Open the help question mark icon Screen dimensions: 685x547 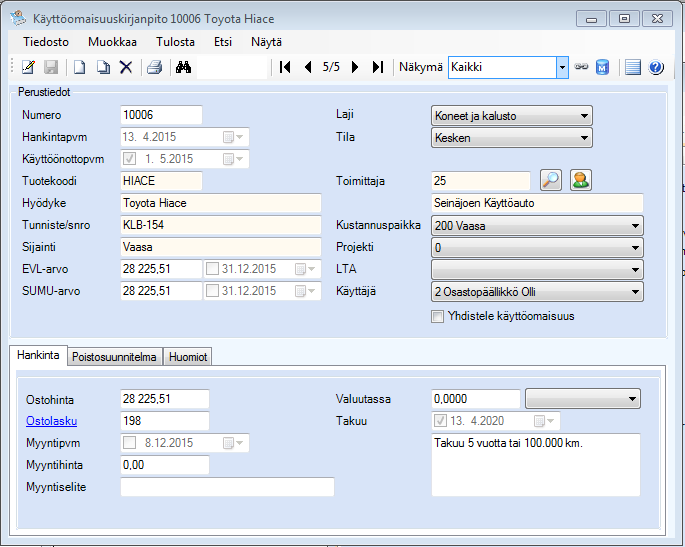point(656,67)
